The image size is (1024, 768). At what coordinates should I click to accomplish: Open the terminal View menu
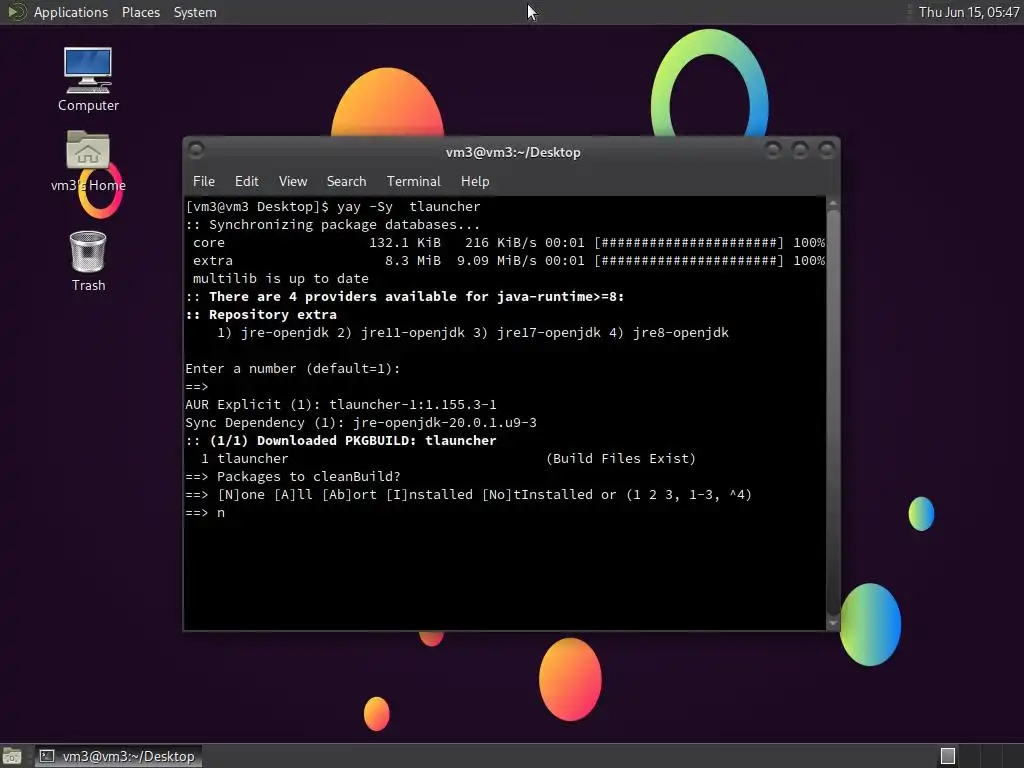(x=293, y=182)
